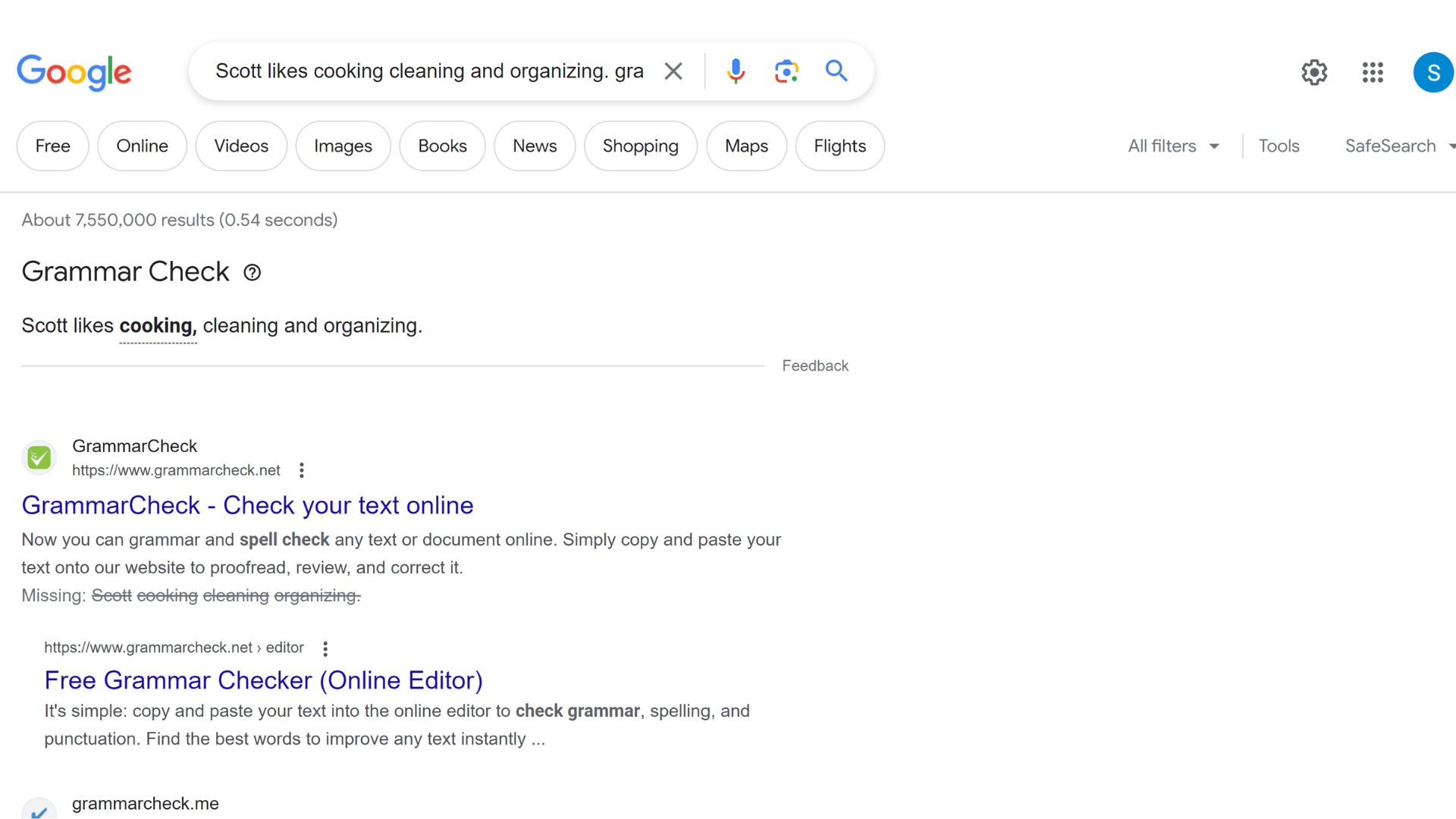
Task: Select the Images tab filter
Action: click(x=343, y=146)
